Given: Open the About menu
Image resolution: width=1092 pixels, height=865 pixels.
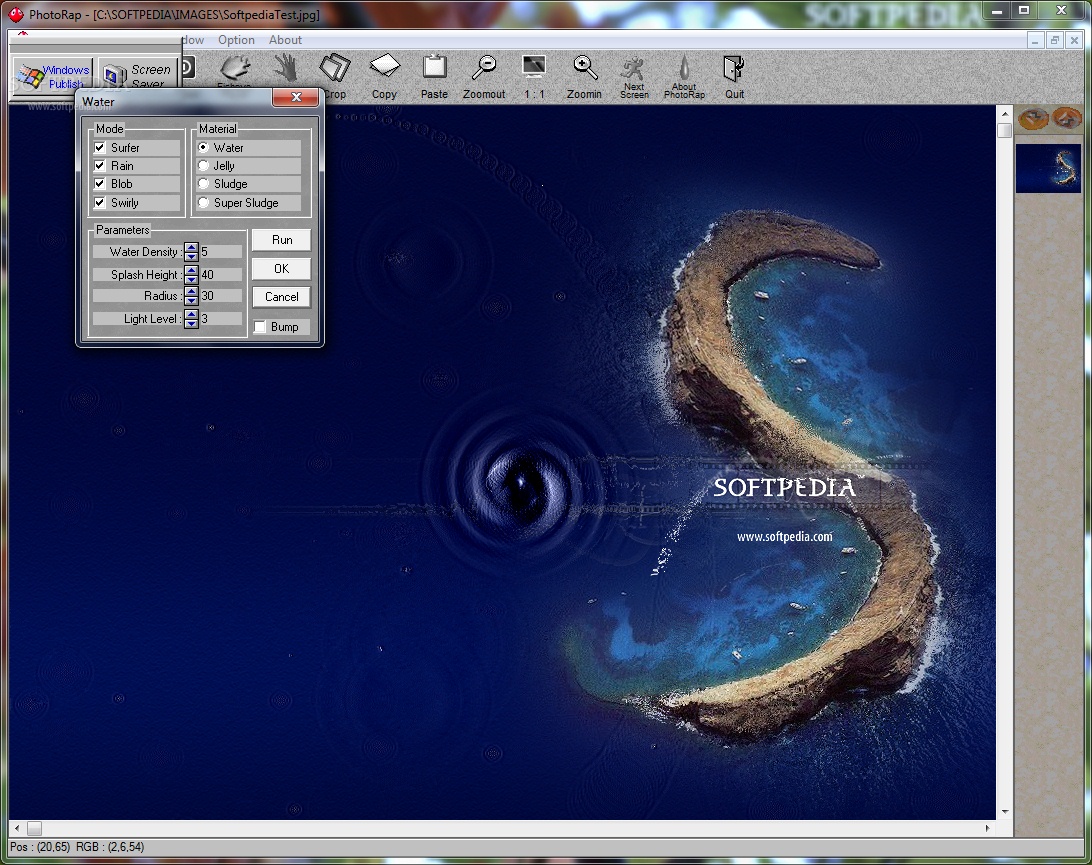Looking at the screenshot, I should pos(286,40).
